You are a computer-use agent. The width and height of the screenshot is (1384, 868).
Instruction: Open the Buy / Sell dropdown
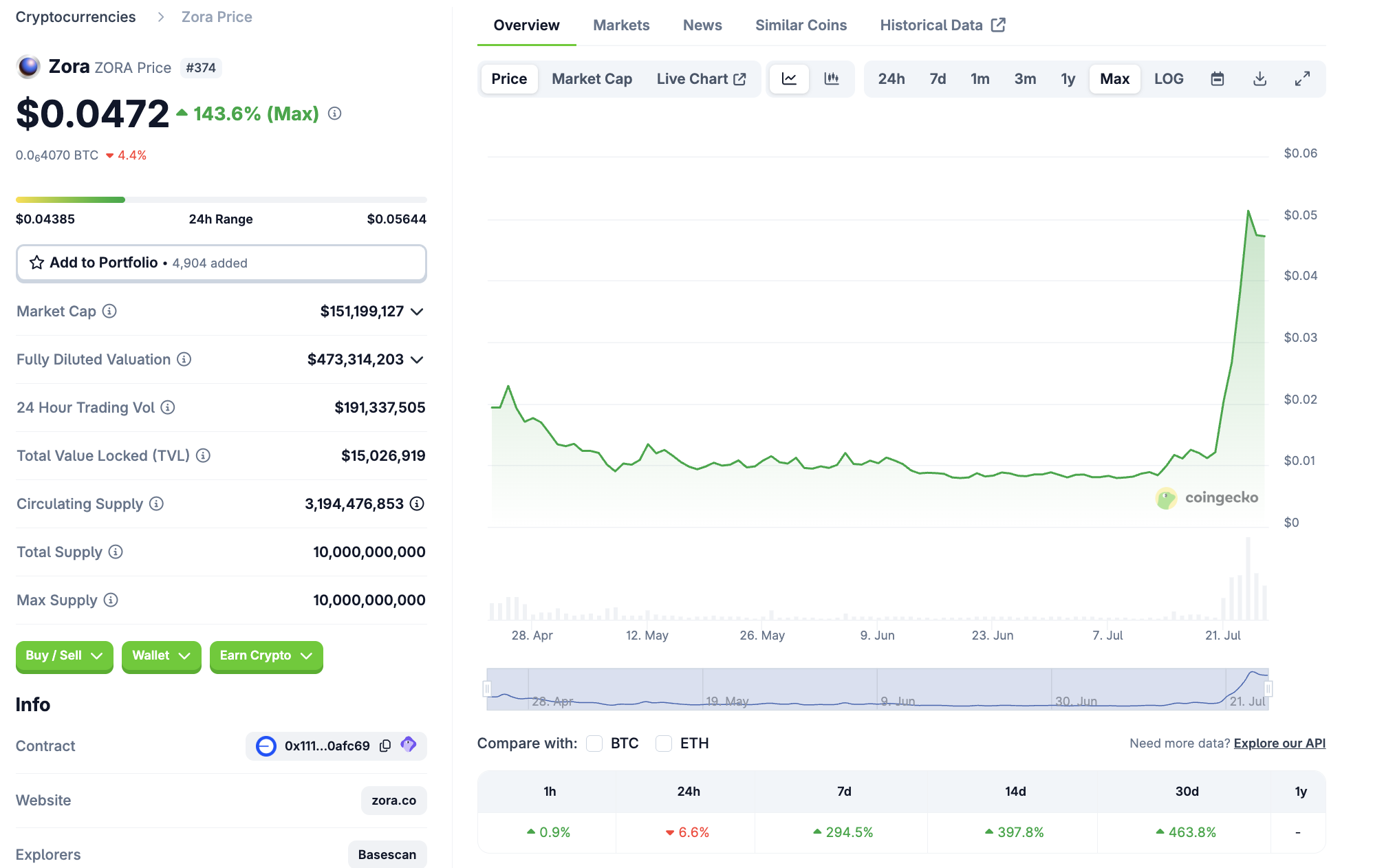(x=64, y=655)
